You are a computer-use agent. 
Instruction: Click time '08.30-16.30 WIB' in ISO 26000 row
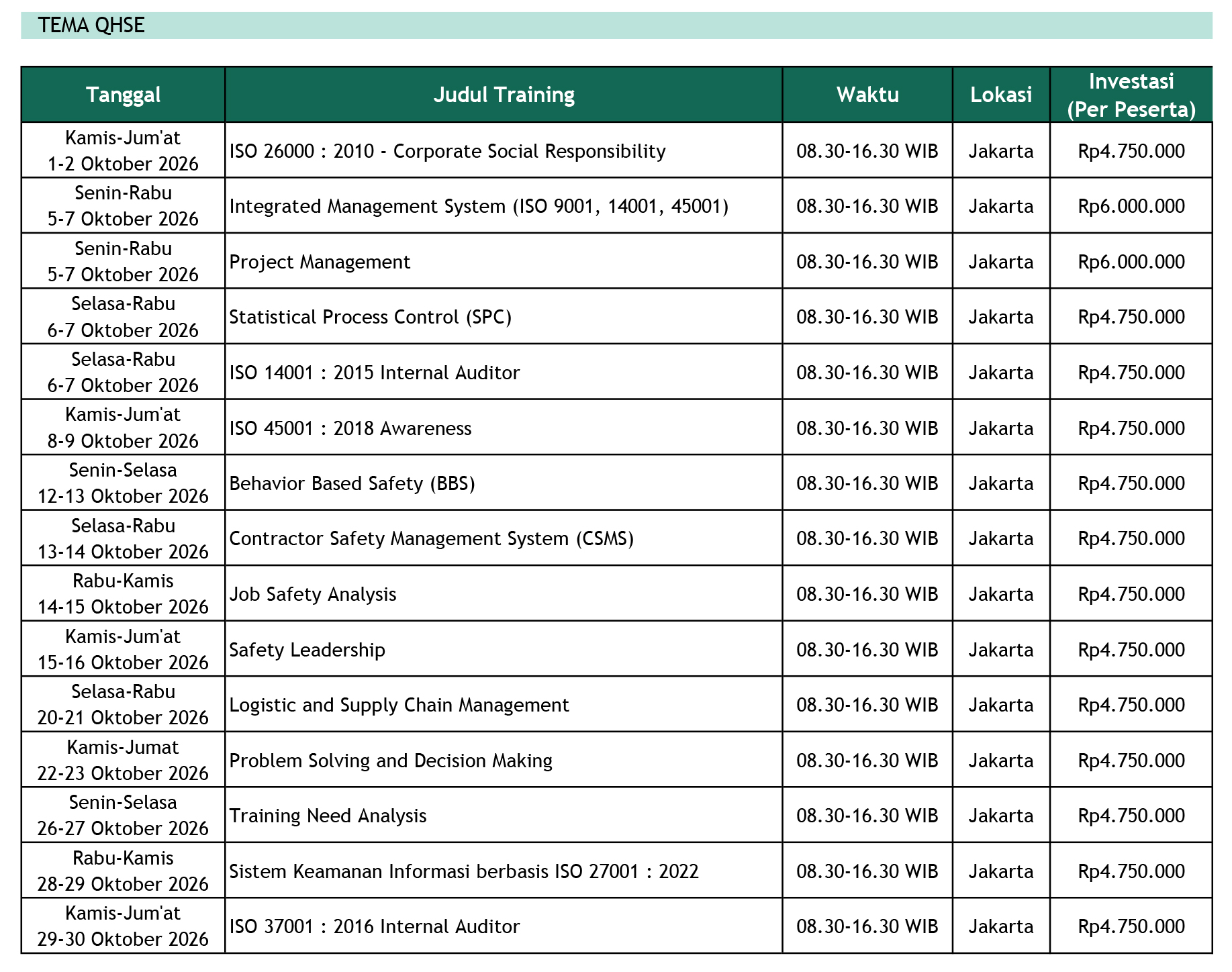[x=867, y=151]
